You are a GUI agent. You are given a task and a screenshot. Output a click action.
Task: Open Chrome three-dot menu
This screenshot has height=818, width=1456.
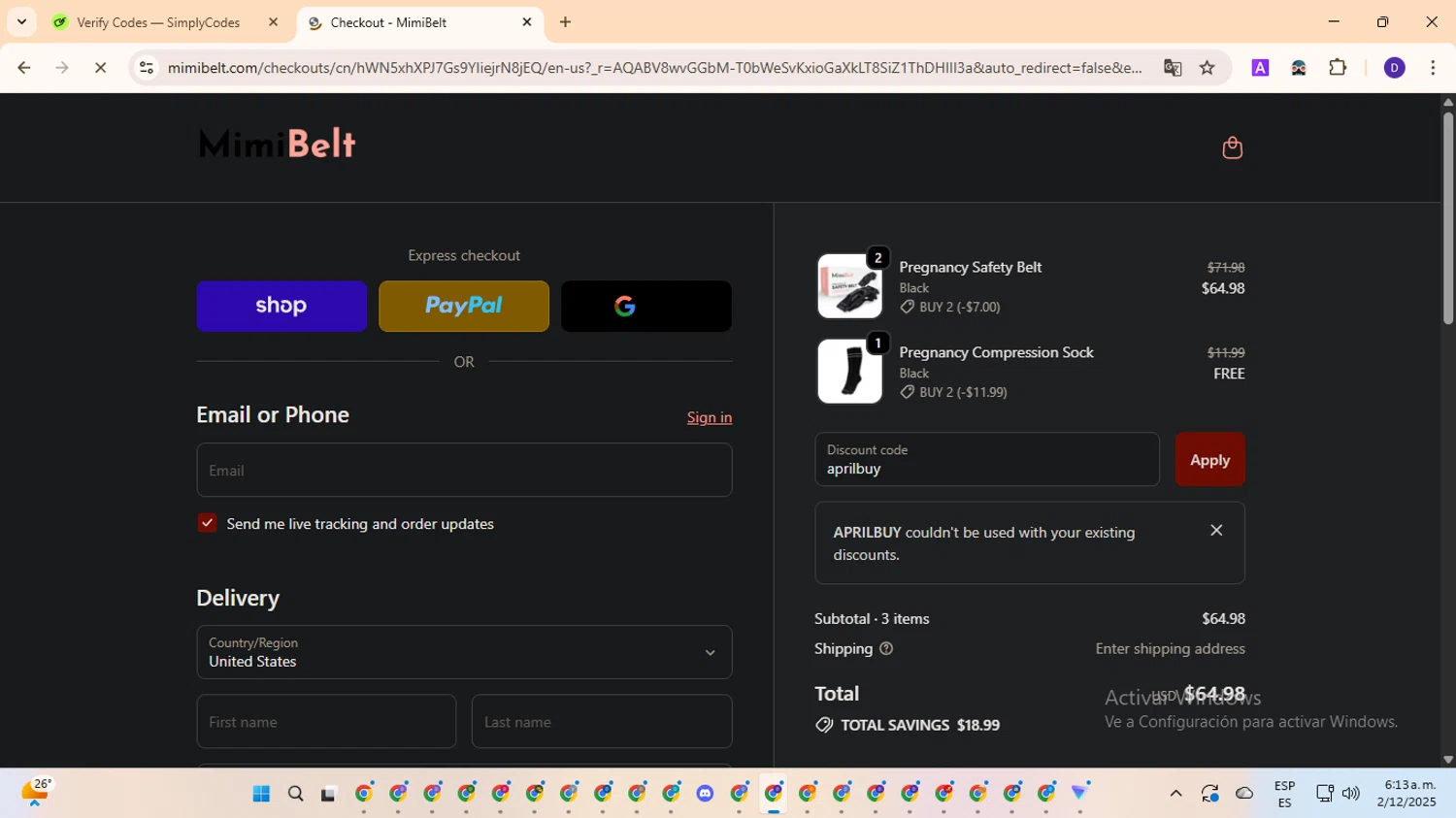click(x=1433, y=68)
